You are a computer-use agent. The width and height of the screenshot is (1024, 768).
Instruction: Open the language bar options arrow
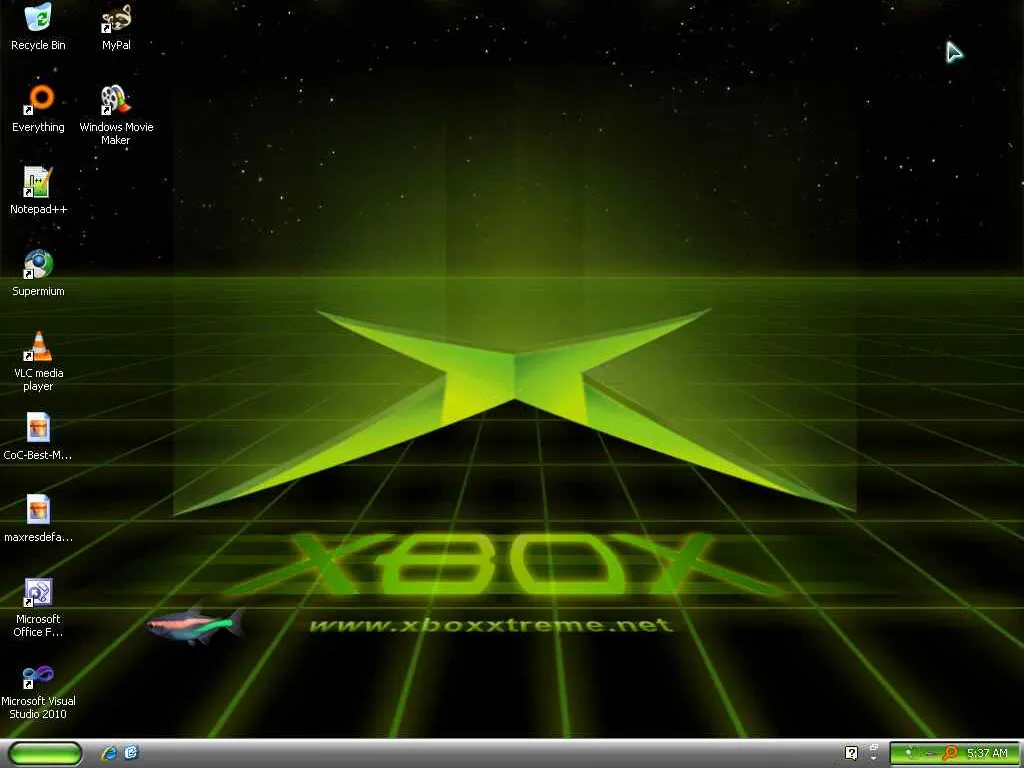pos(874,759)
